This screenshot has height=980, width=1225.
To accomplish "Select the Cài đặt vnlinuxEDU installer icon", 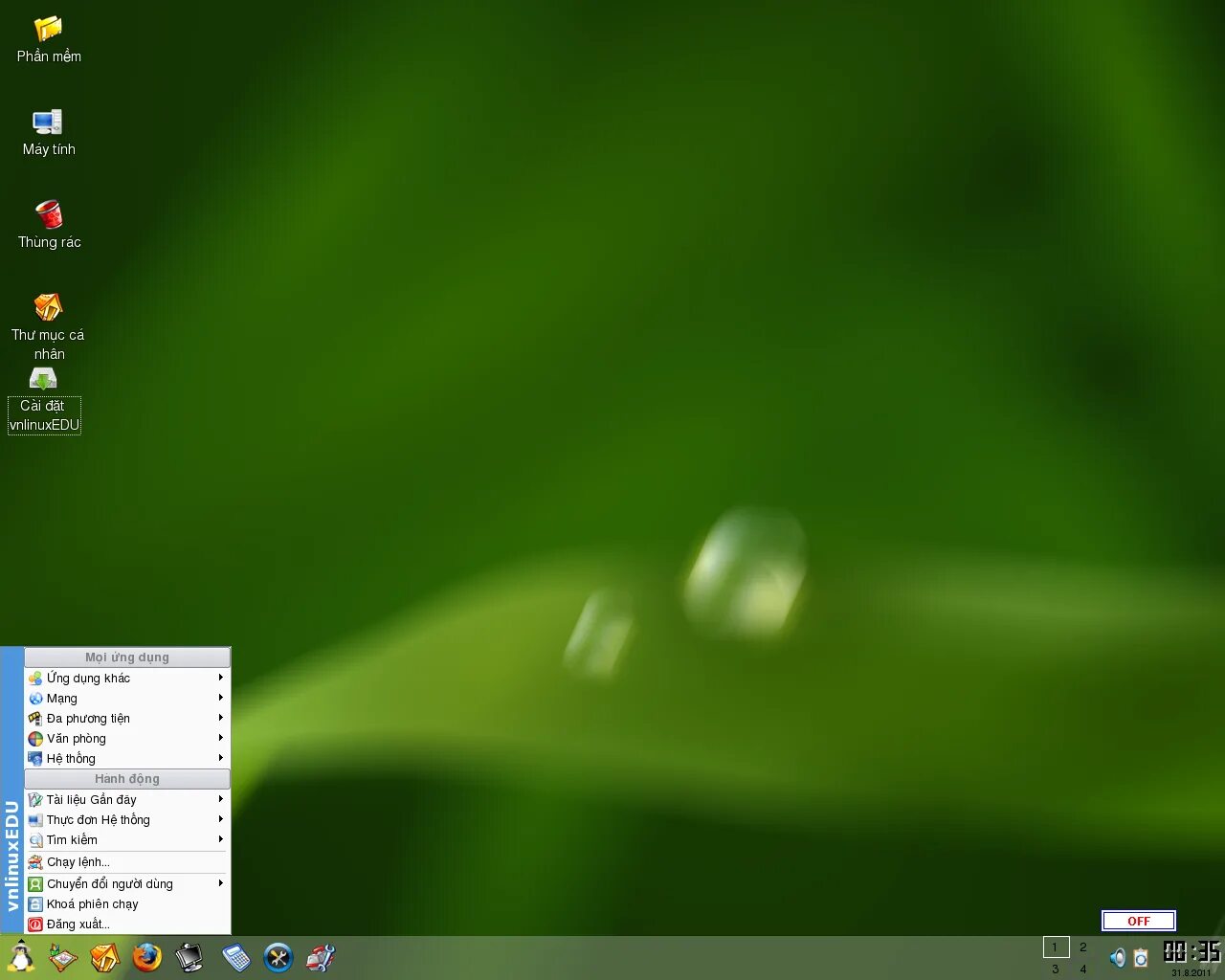I will 43,379.
